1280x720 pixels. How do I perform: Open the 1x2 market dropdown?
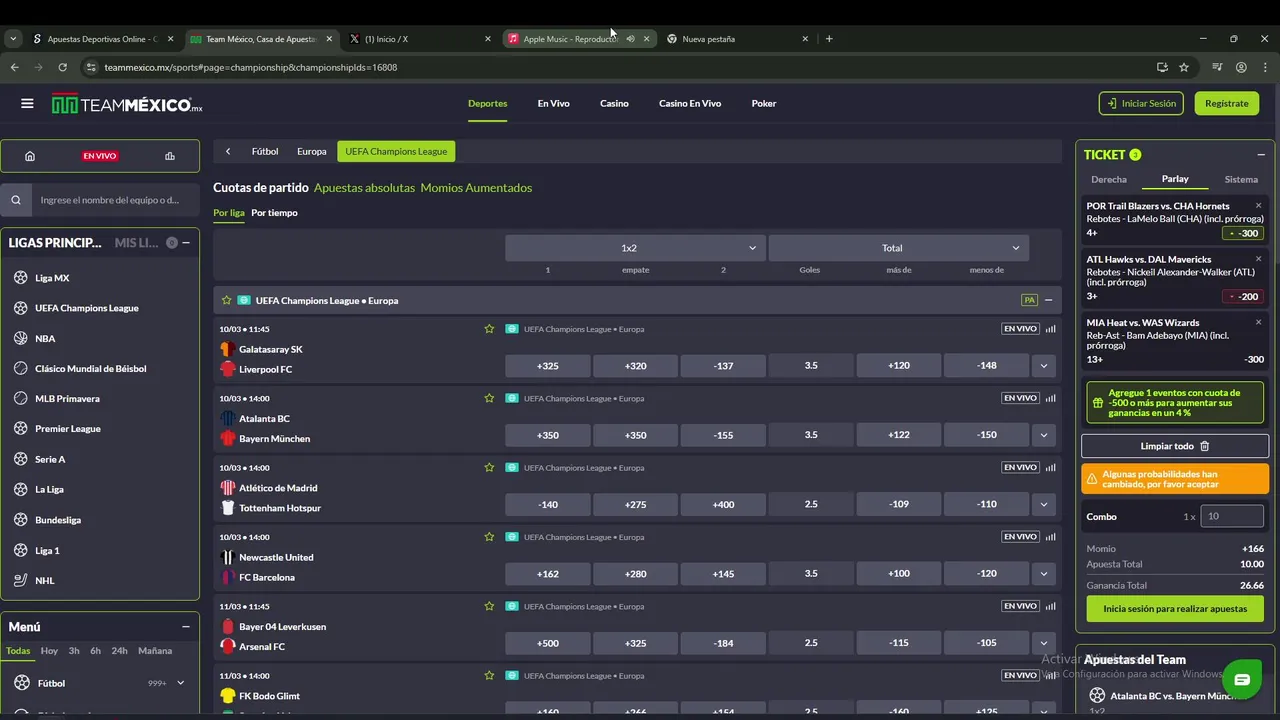635,248
